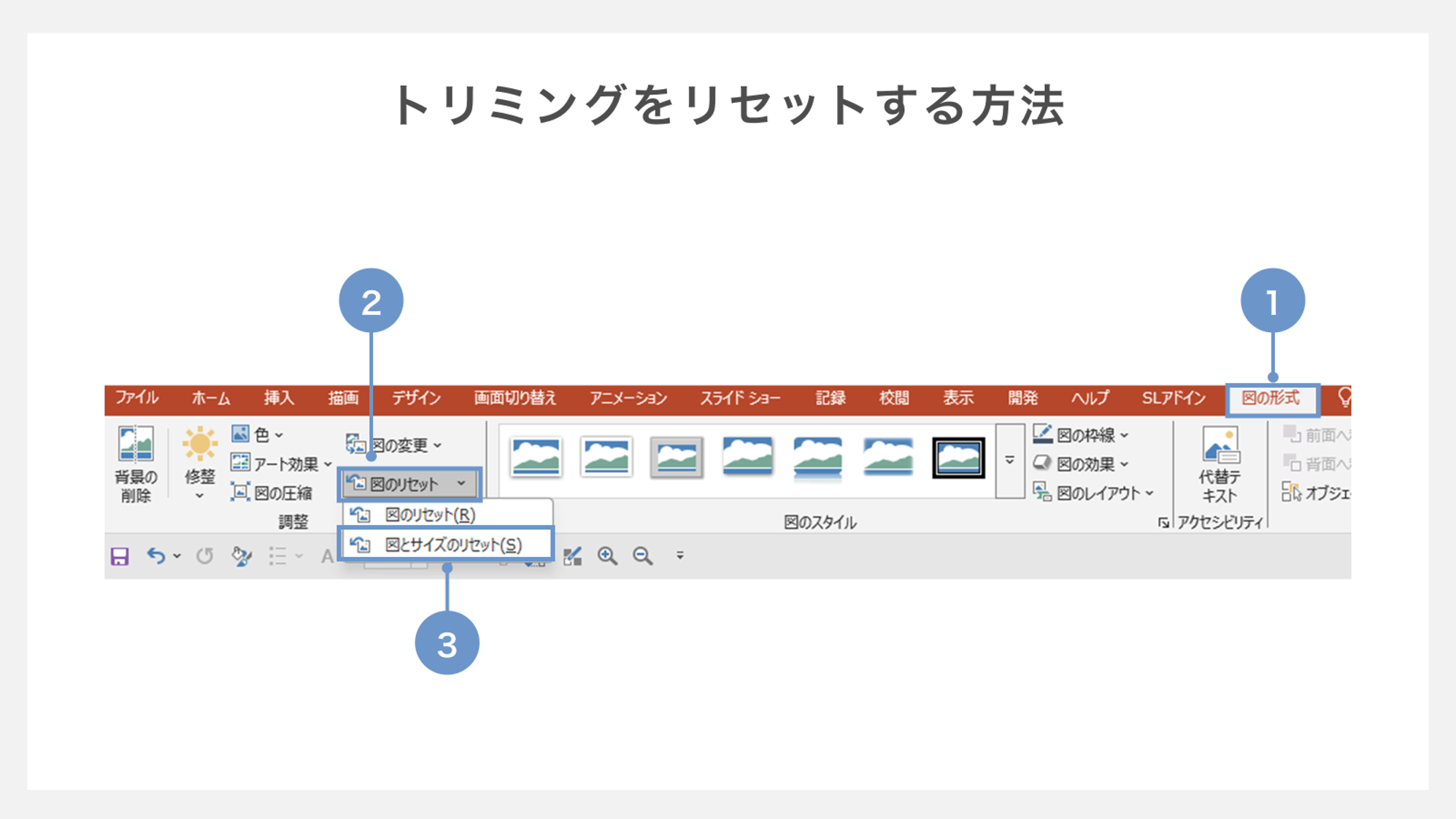Switch to the Picture Format (図の形式) tab
This screenshot has width=1456, height=819.
click(x=1271, y=399)
